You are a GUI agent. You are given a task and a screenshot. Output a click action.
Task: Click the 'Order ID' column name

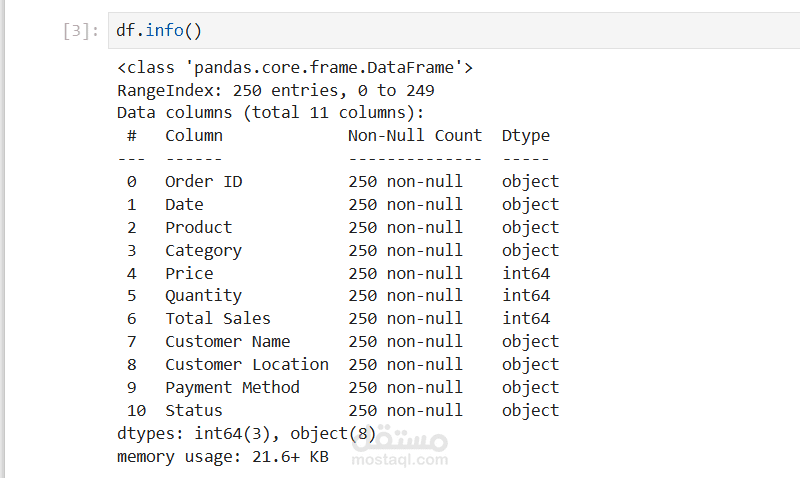pos(203,181)
